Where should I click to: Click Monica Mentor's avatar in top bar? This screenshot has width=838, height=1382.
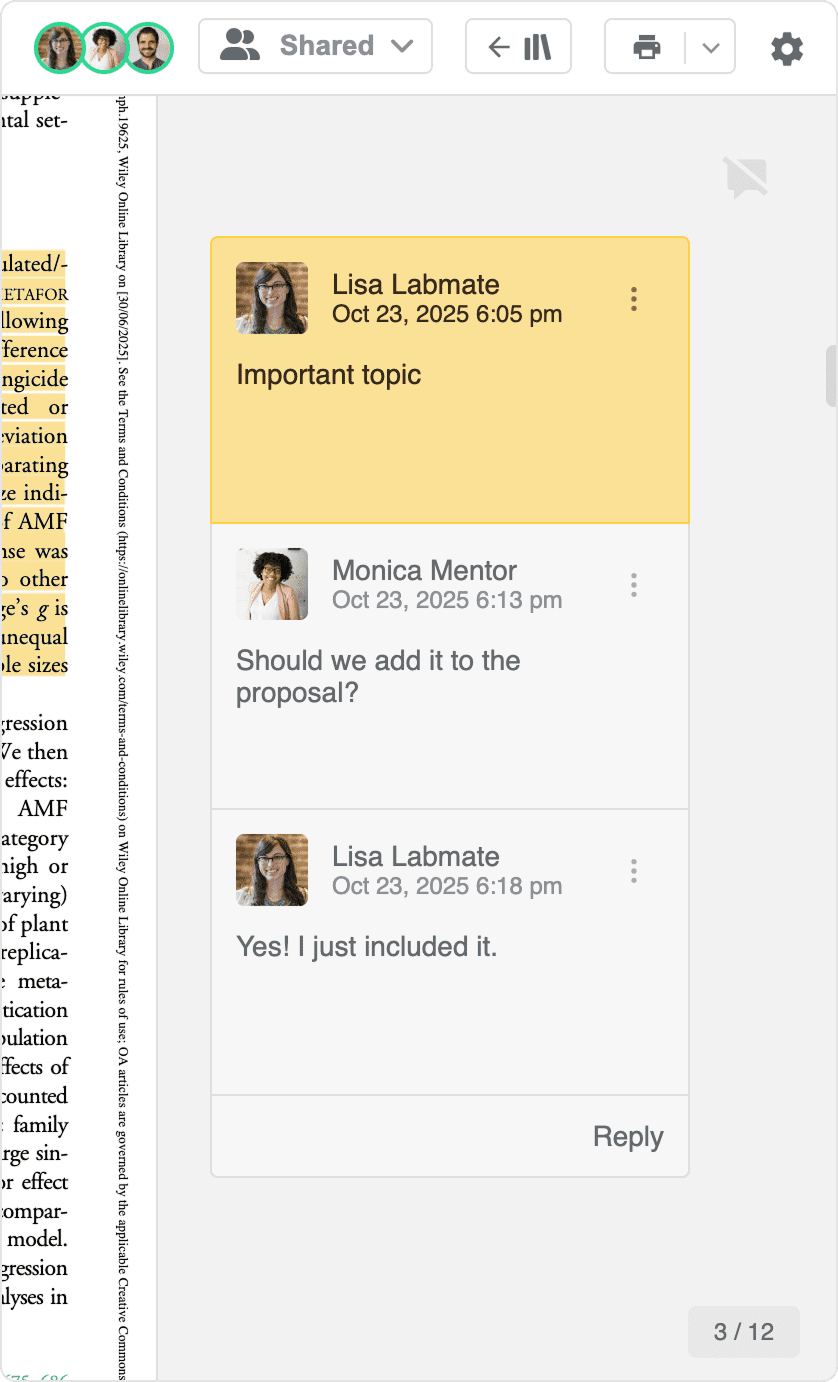[x=103, y=47]
